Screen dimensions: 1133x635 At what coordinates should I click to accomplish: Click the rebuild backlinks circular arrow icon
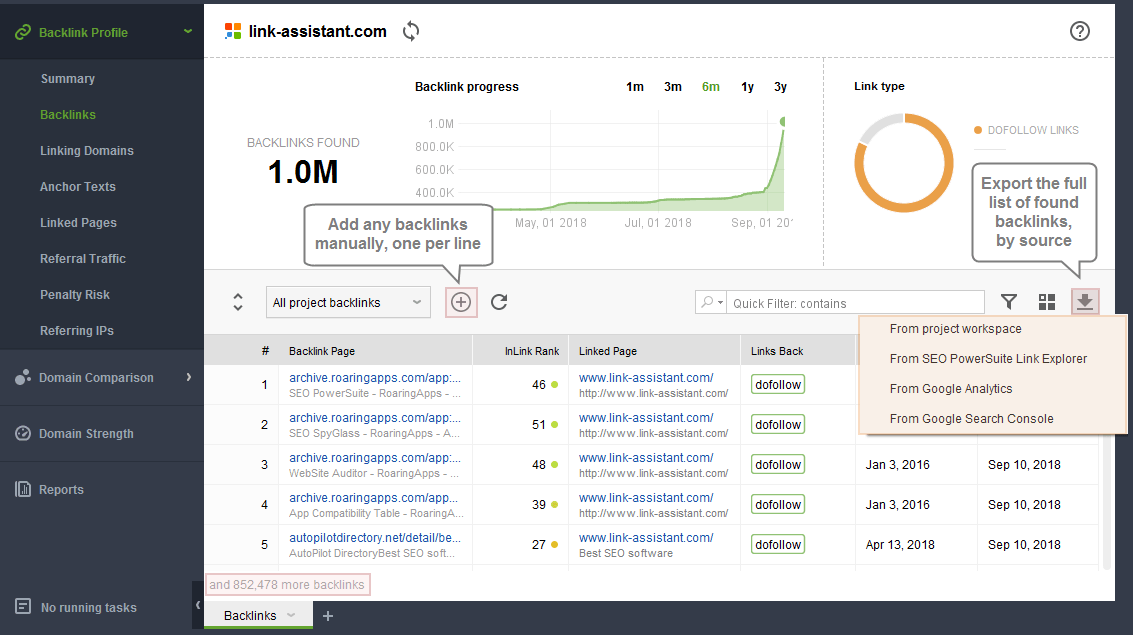499,302
